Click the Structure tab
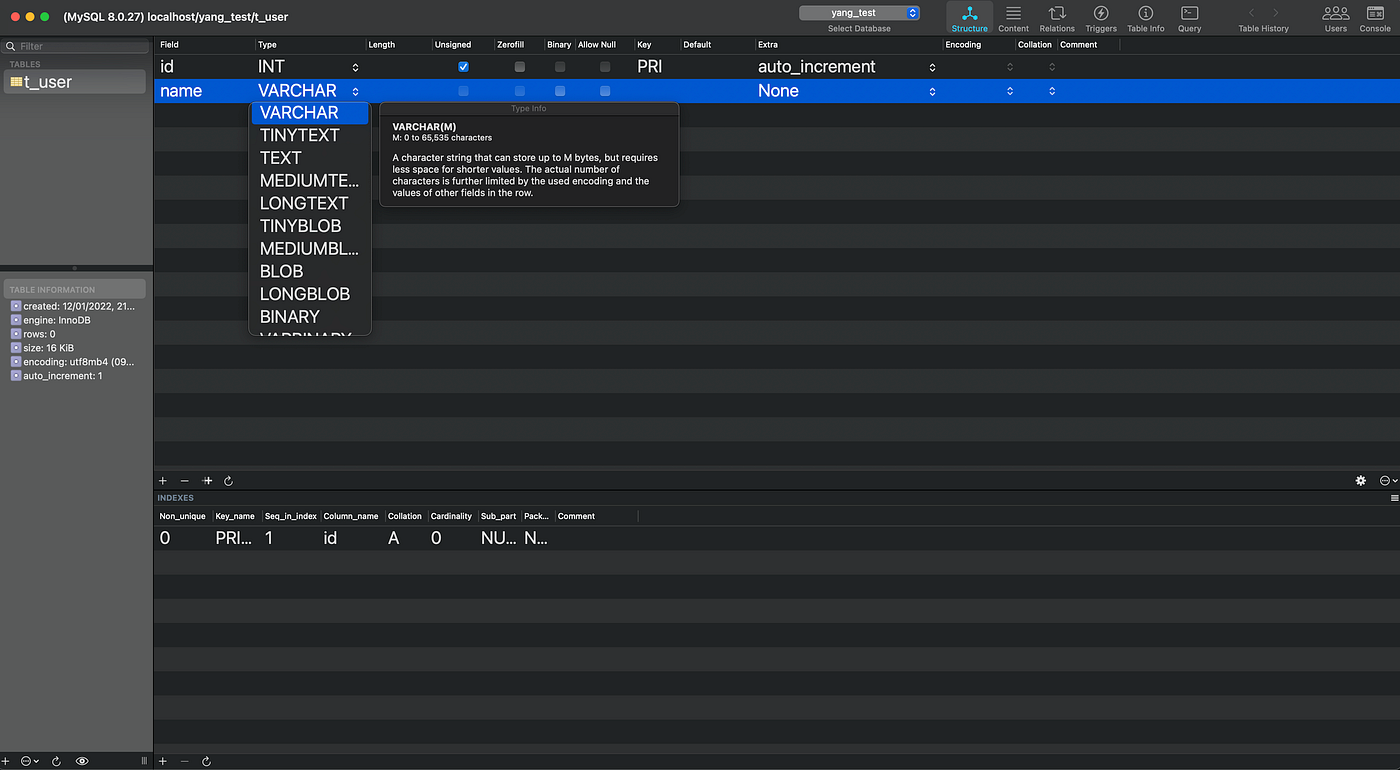The width and height of the screenshot is (1400, 770). 969,17
